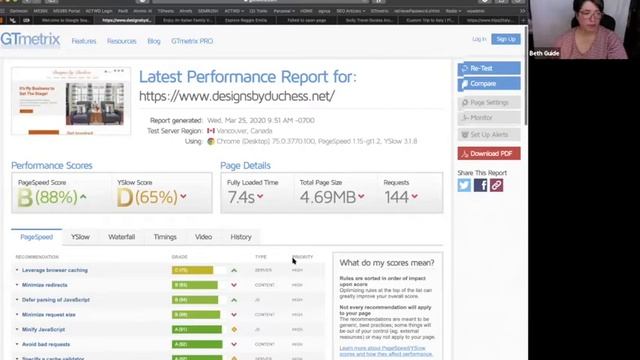This screenshot has width=640, height=360.
Task: Click the YSlow Score down arrow
Action: tap(183, 197)
